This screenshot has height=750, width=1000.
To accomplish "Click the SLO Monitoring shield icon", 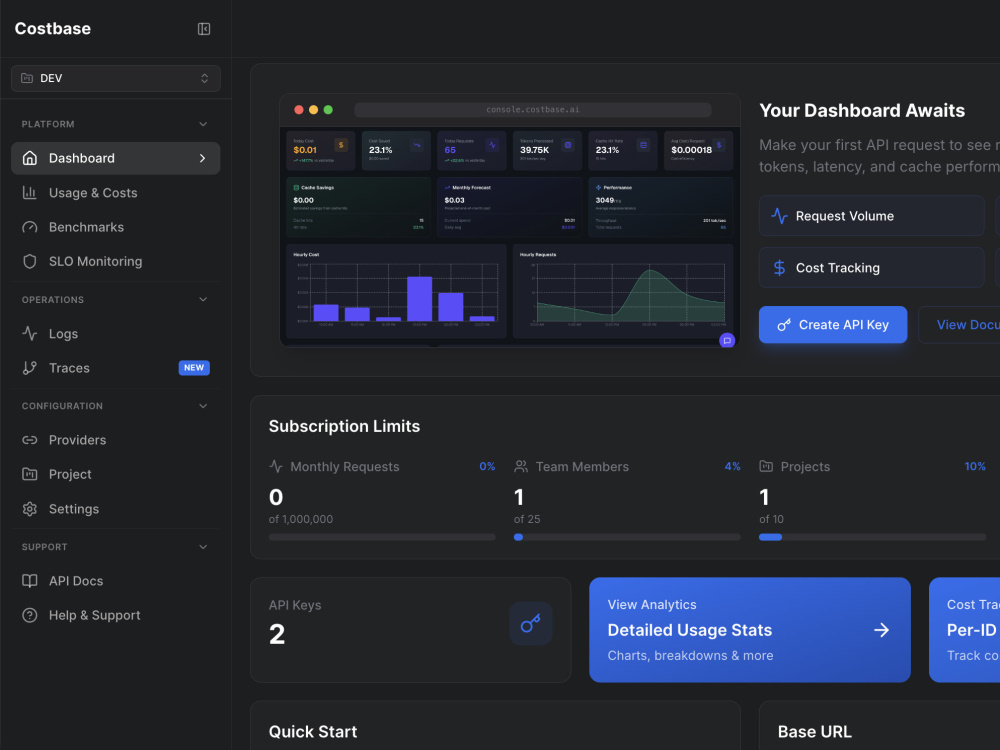I will [x=29, y=261].
